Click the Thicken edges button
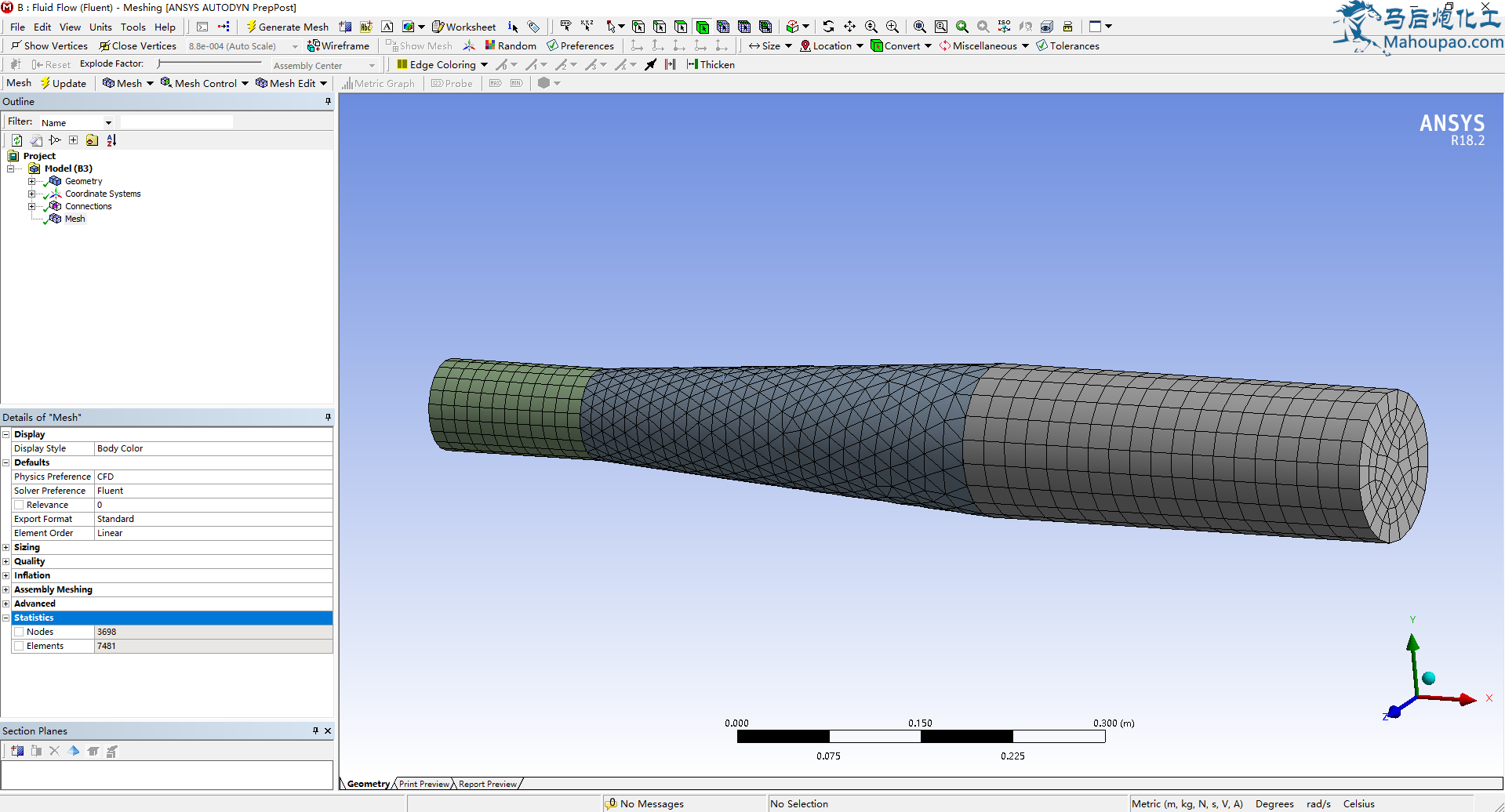Screen dimensions: 1505x812 pyautogui.click(x=711, y=64)
